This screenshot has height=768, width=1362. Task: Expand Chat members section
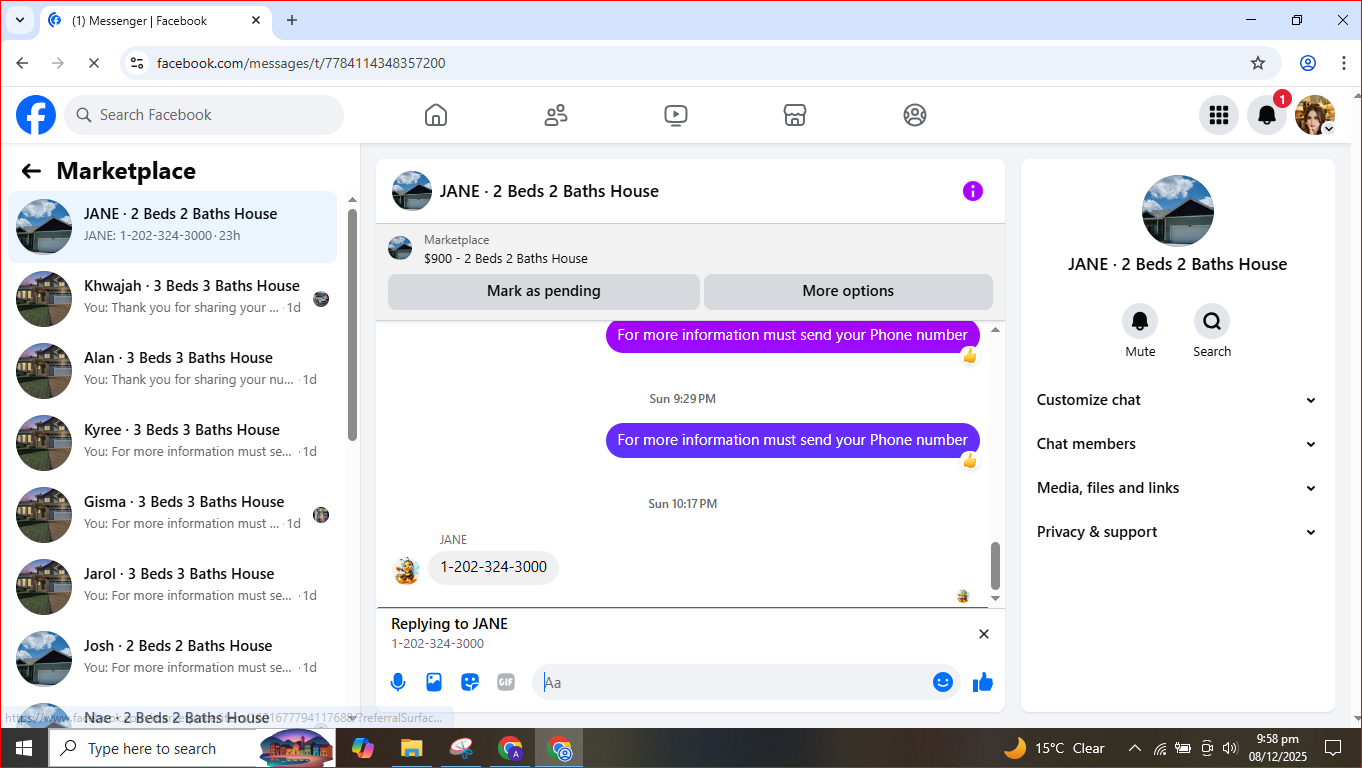1177,444
